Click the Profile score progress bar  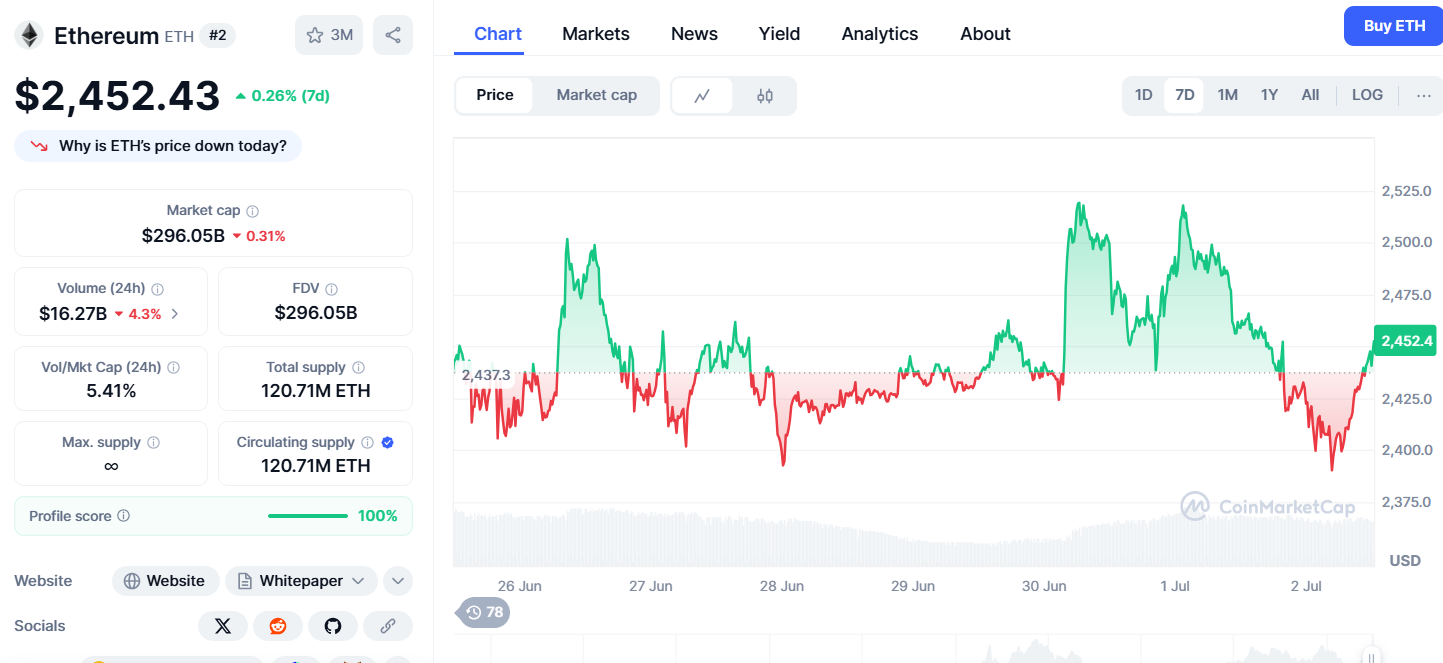tap(308, 516)
